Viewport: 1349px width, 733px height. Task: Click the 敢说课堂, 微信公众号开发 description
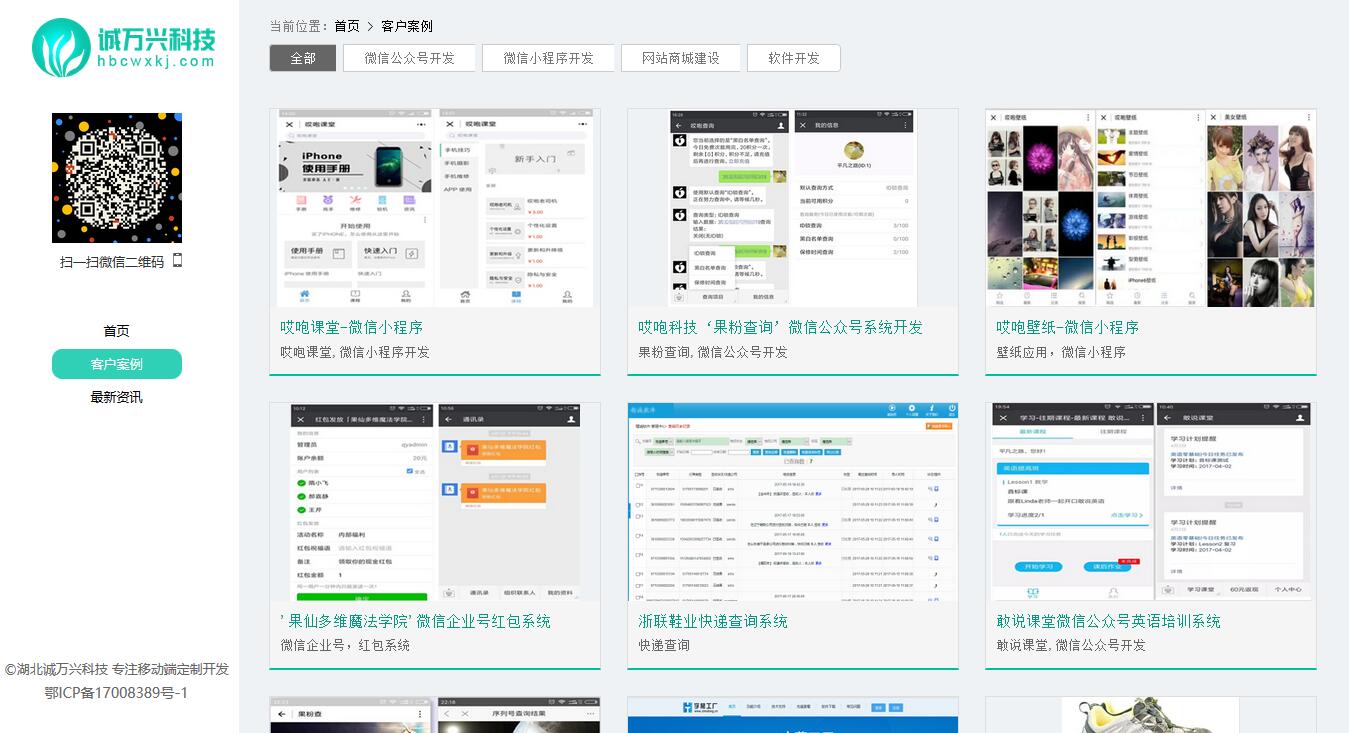coord(1071,645)
